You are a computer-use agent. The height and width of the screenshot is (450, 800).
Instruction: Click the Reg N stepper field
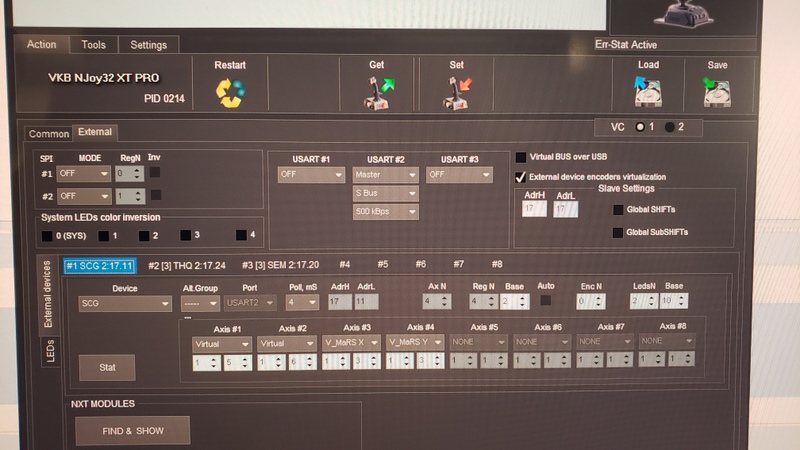(484, 302)
